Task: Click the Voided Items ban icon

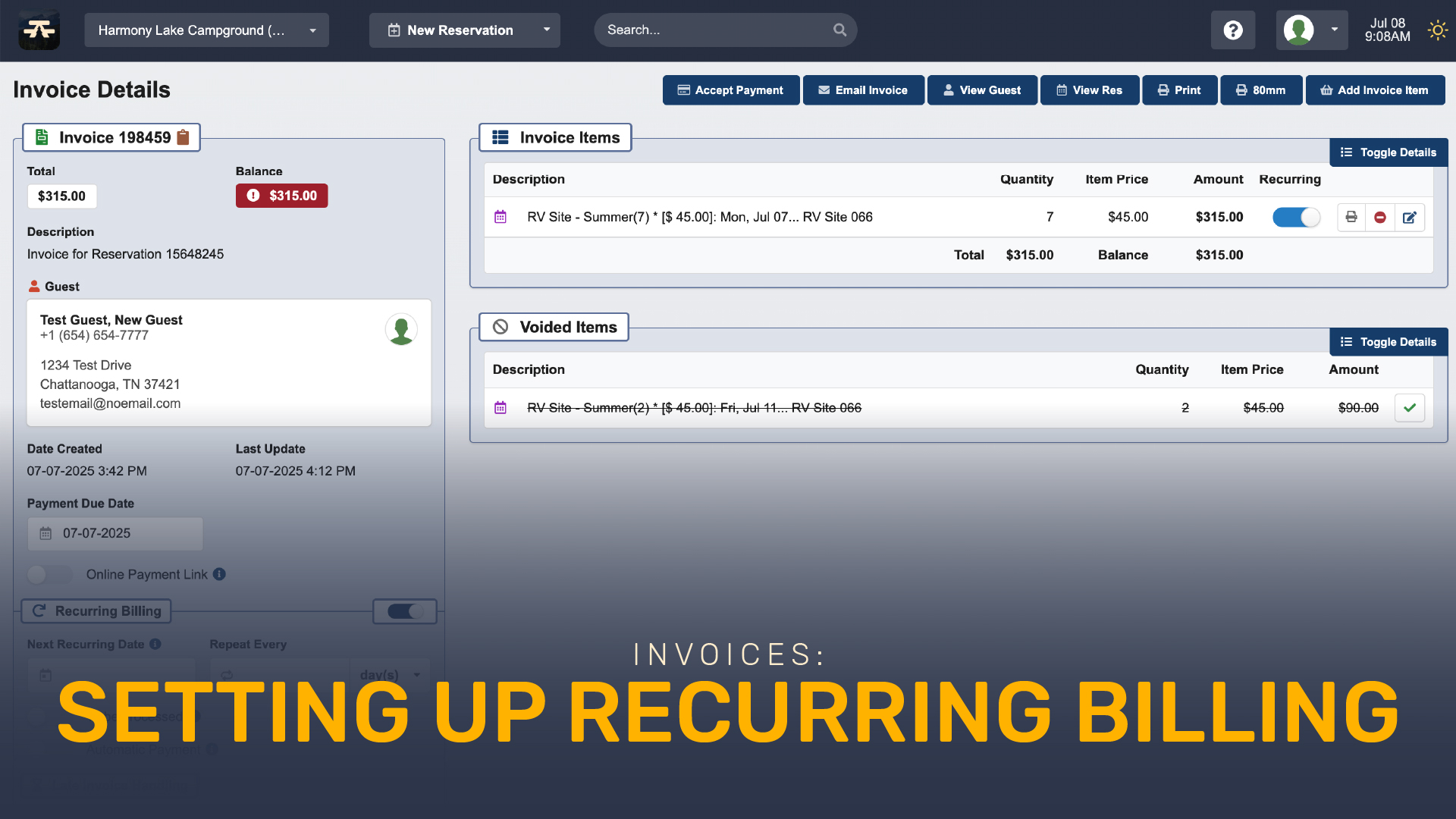Action: pos(500,327)
